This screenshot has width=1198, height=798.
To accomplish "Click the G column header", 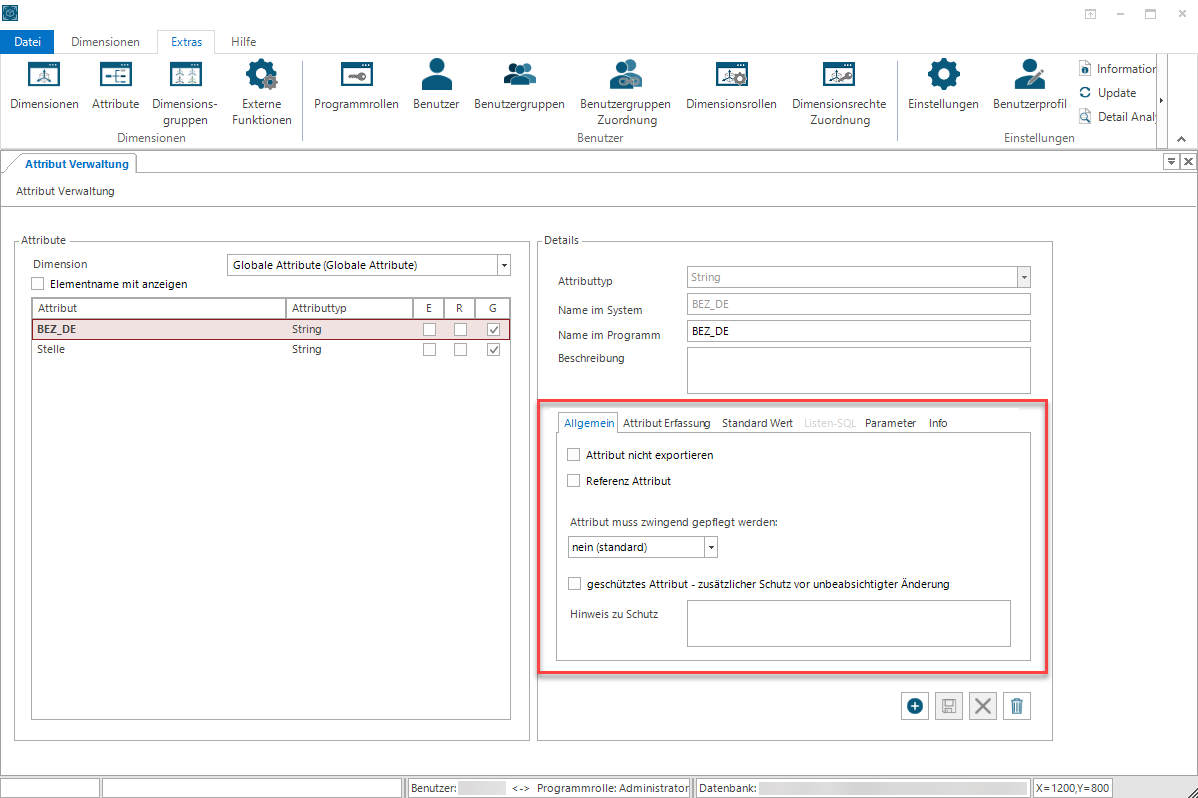I will click(x=493, y=308).
